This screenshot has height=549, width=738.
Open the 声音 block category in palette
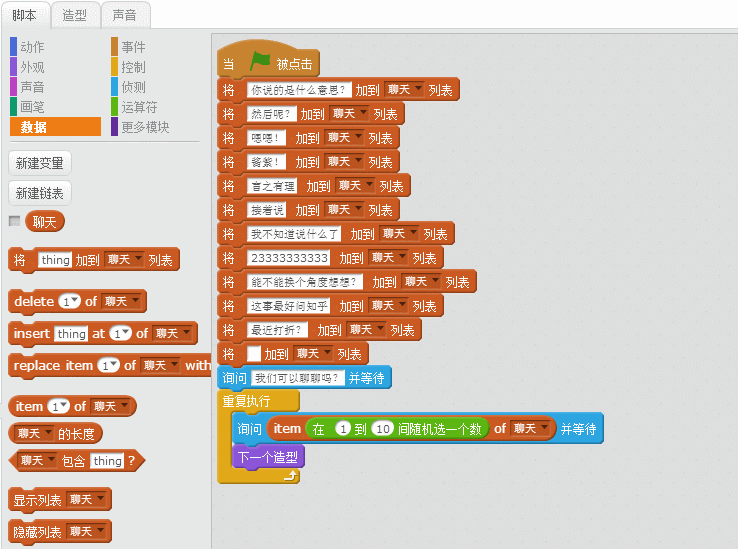pos(32,87)
